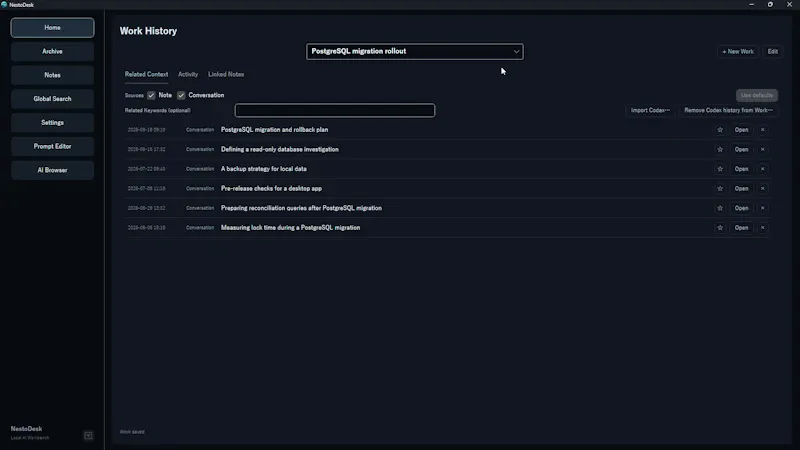
Task: Minimize the NestoDesk window
Action: (x=752, y=4)
